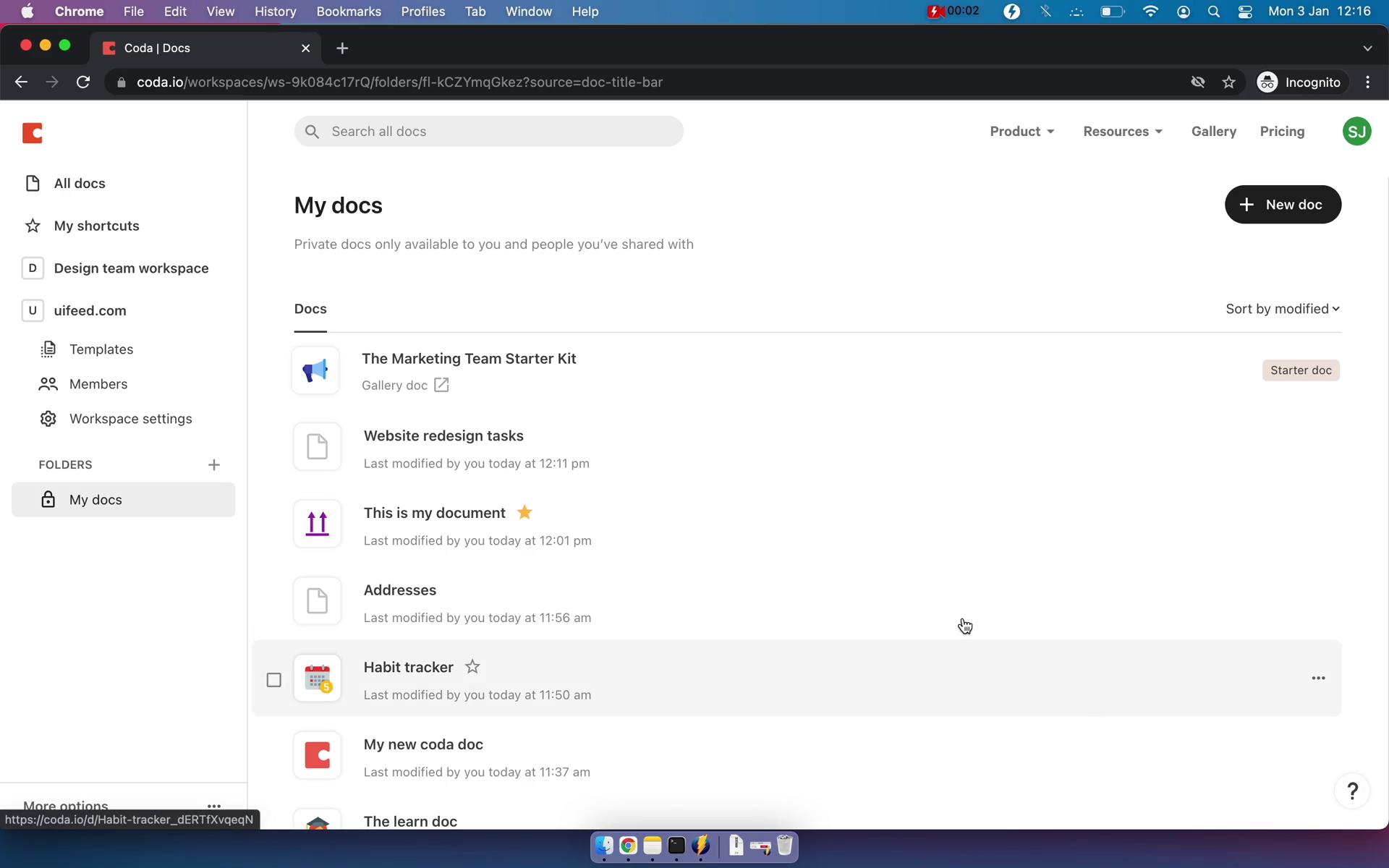The image size is (1389, 868).
Task: Focus the Search all docs field
Action: point(488,131)
